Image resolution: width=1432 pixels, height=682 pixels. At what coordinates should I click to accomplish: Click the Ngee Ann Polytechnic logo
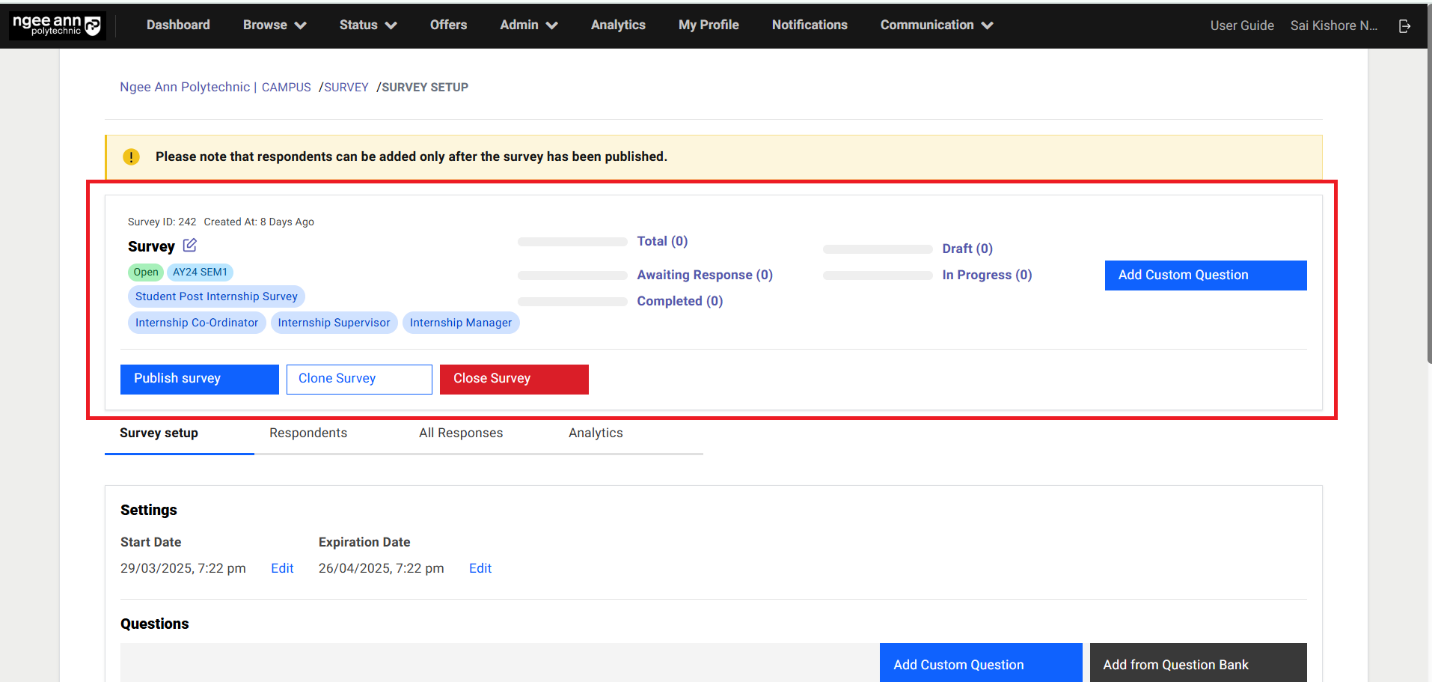[x=57, y=25]
